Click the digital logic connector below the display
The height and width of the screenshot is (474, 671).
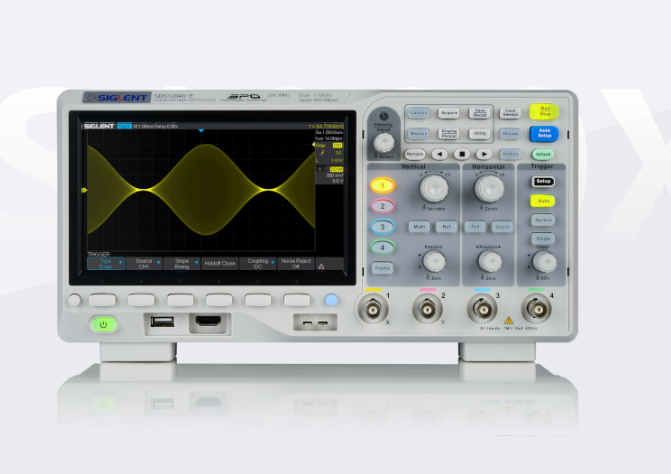pyautogui.click(x=208, y=321)
